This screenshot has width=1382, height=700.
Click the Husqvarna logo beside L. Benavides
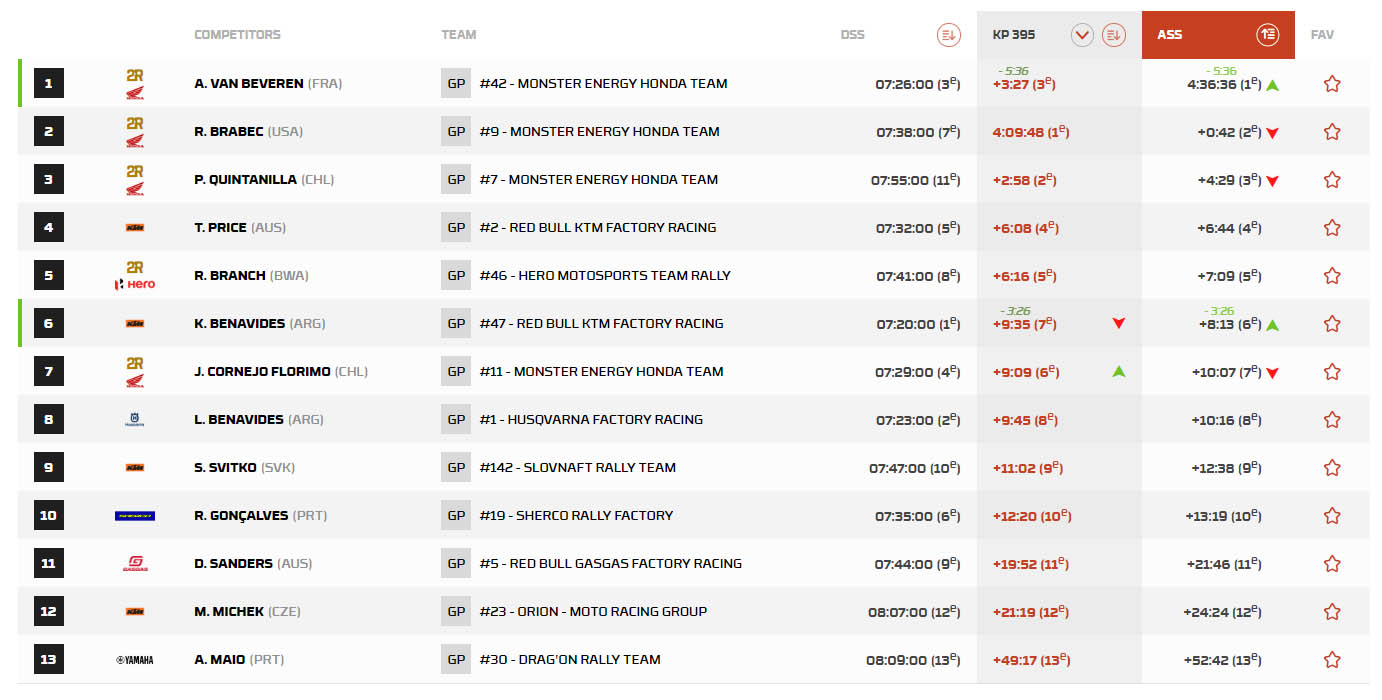pyautogui.click(x=135, y=420)
